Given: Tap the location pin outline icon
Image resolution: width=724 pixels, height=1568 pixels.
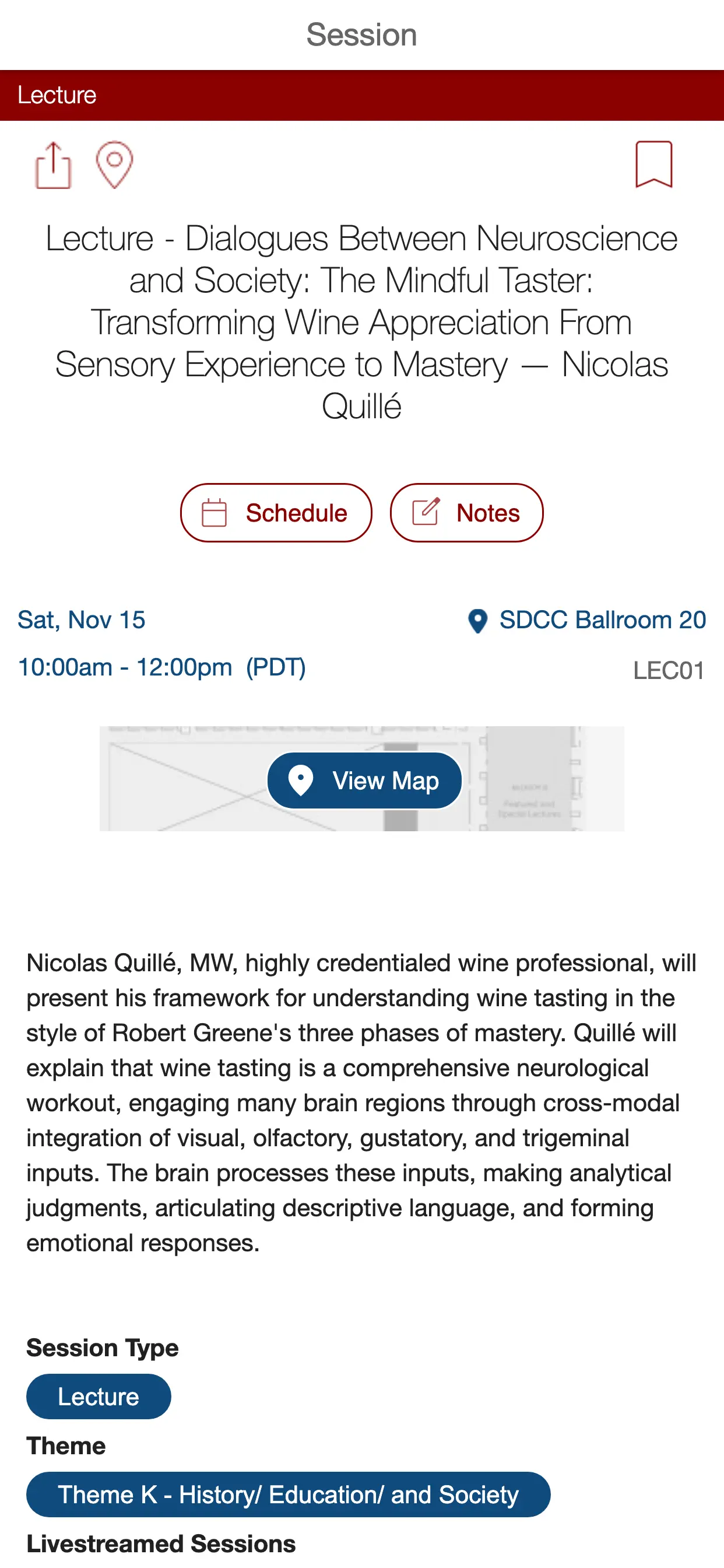Looking at the screenshot, I should [x=114, y=165].
